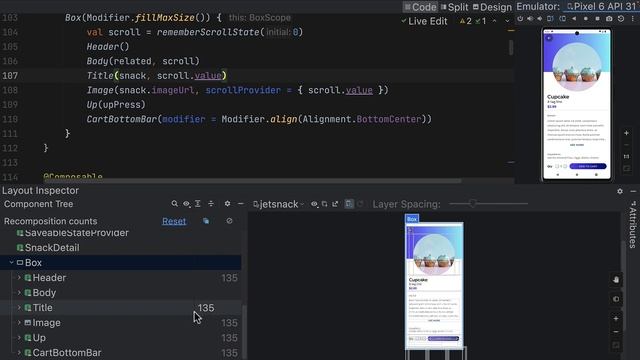This screenshot has width=640, height=360.
Task: Open Component Tree gear options
Action: [227, 204]
